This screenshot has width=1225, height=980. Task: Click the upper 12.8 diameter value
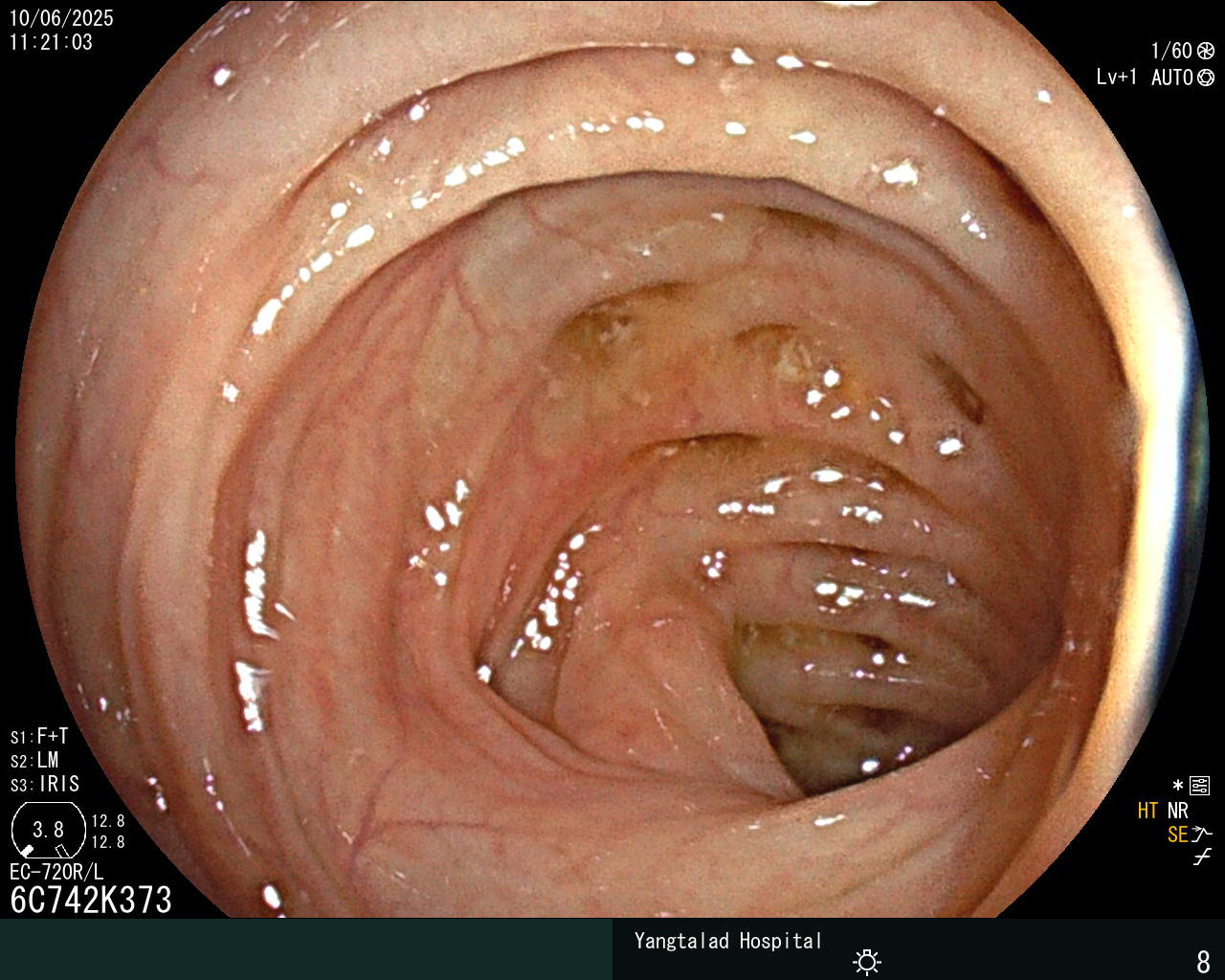[x=108, y=821]
